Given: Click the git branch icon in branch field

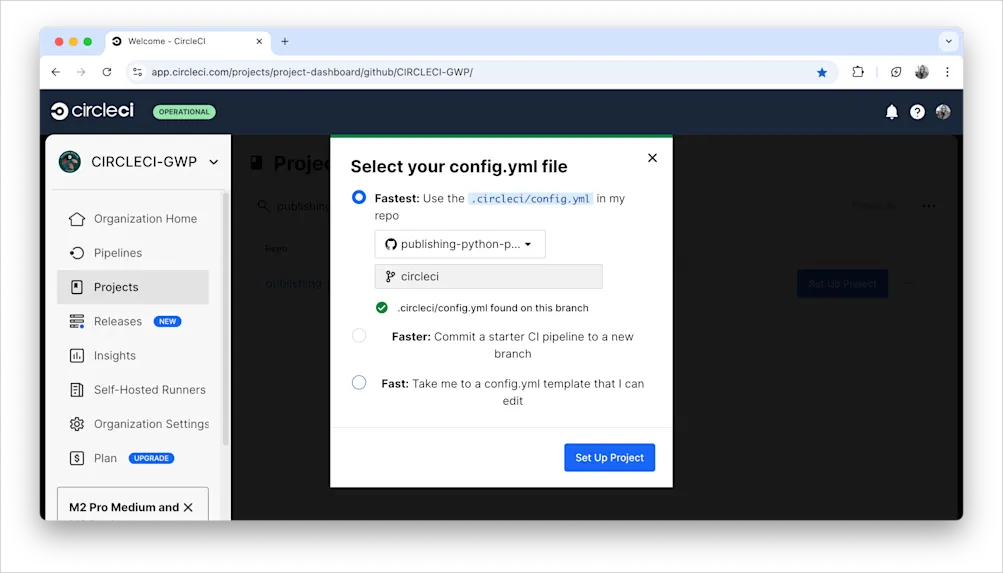Looking at the screenshot, I should 390,276.
